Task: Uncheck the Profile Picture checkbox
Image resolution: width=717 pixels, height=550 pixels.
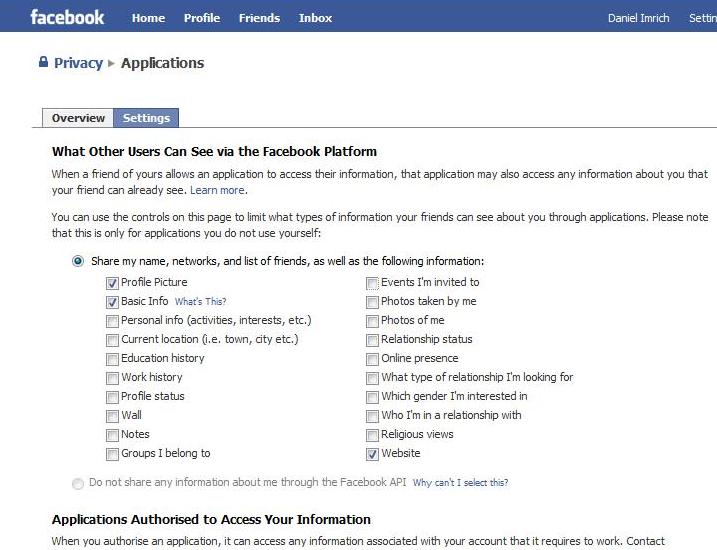Action: [x=112, y=283]
